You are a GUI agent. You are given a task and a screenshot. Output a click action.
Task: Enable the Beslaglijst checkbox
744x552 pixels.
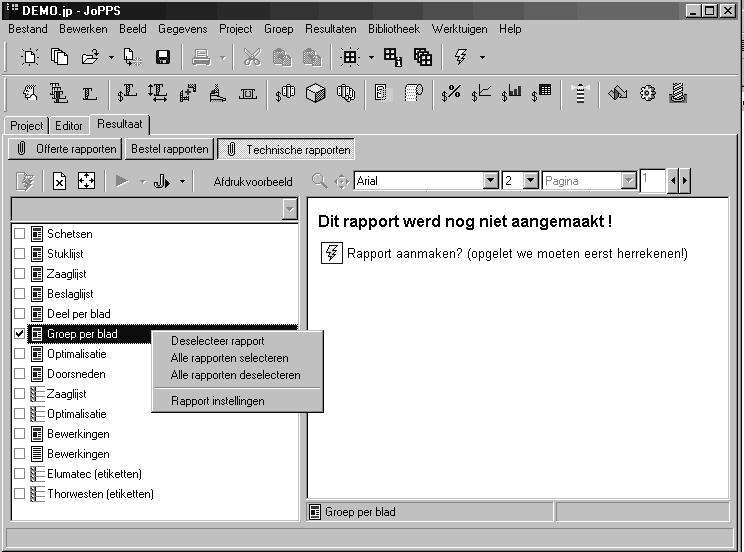coord(19,293)
